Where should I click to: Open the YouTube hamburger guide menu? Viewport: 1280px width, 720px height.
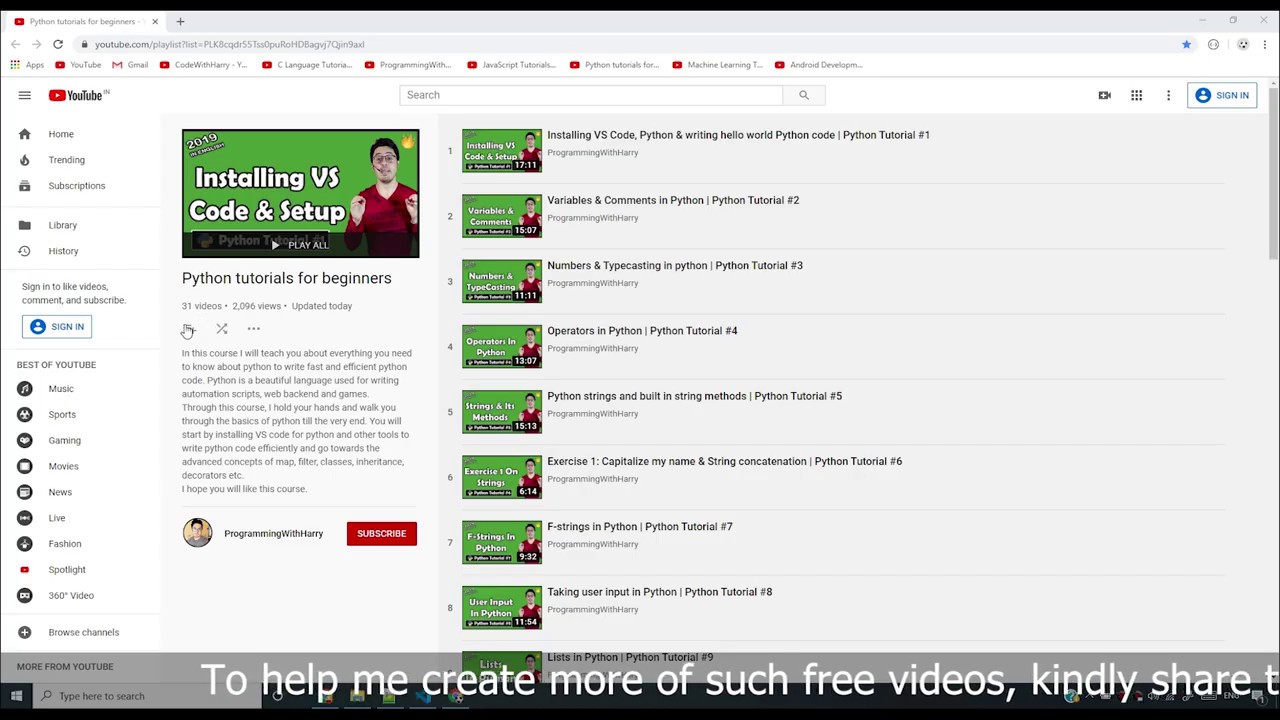coord(24,95)
